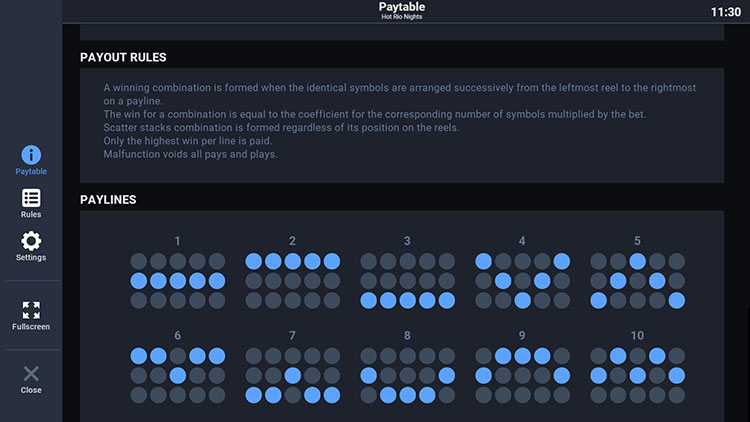The width and height of the screenshot is (750, 422).
Task: Click the Paytable info icon
Action: pos(31,155)
